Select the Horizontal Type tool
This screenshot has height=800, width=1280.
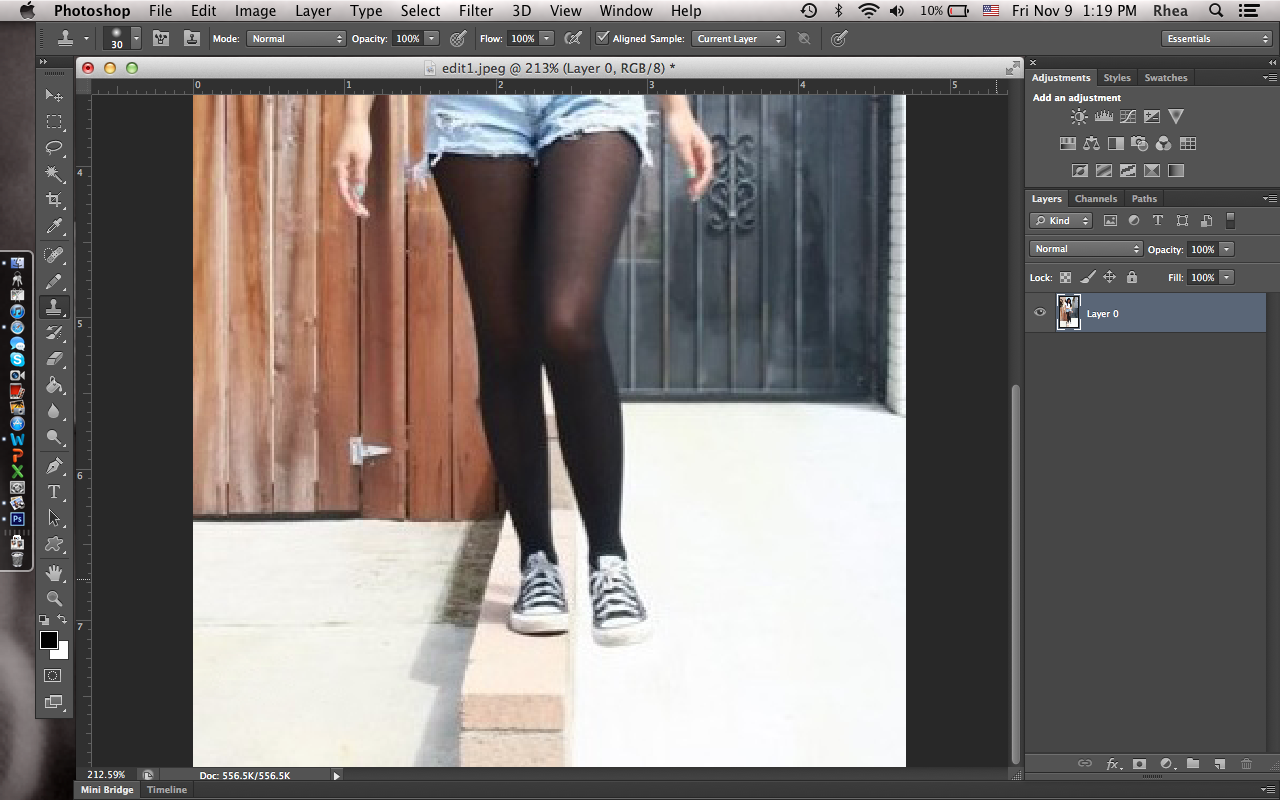54,492
